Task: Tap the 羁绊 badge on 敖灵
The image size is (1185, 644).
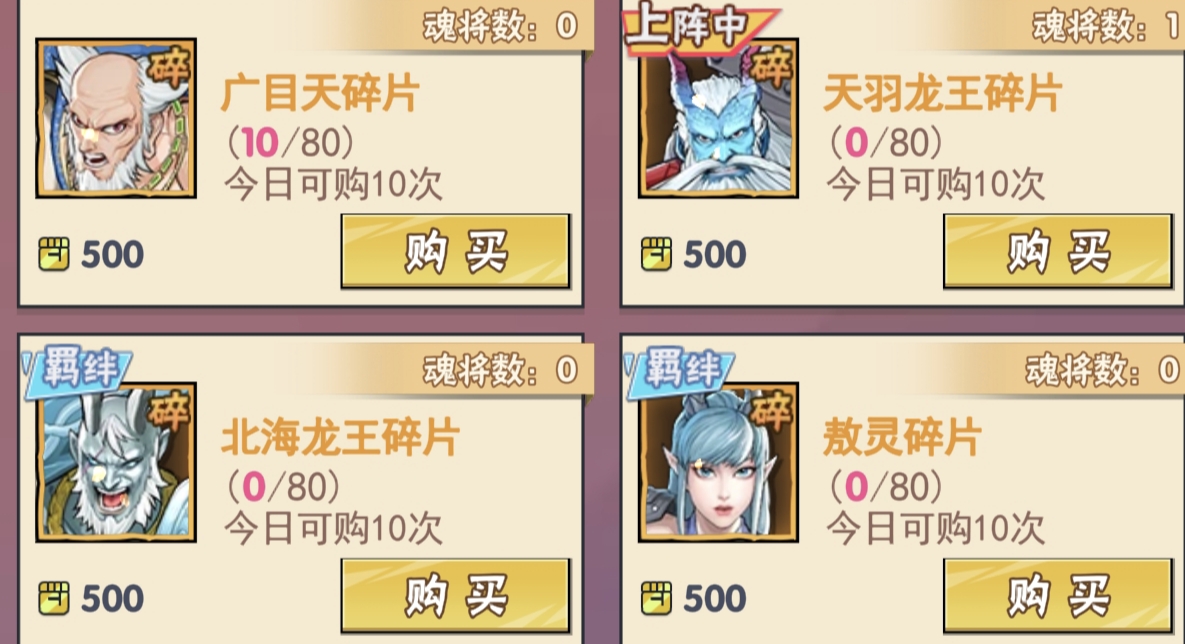Action: [x=679, y=371]
